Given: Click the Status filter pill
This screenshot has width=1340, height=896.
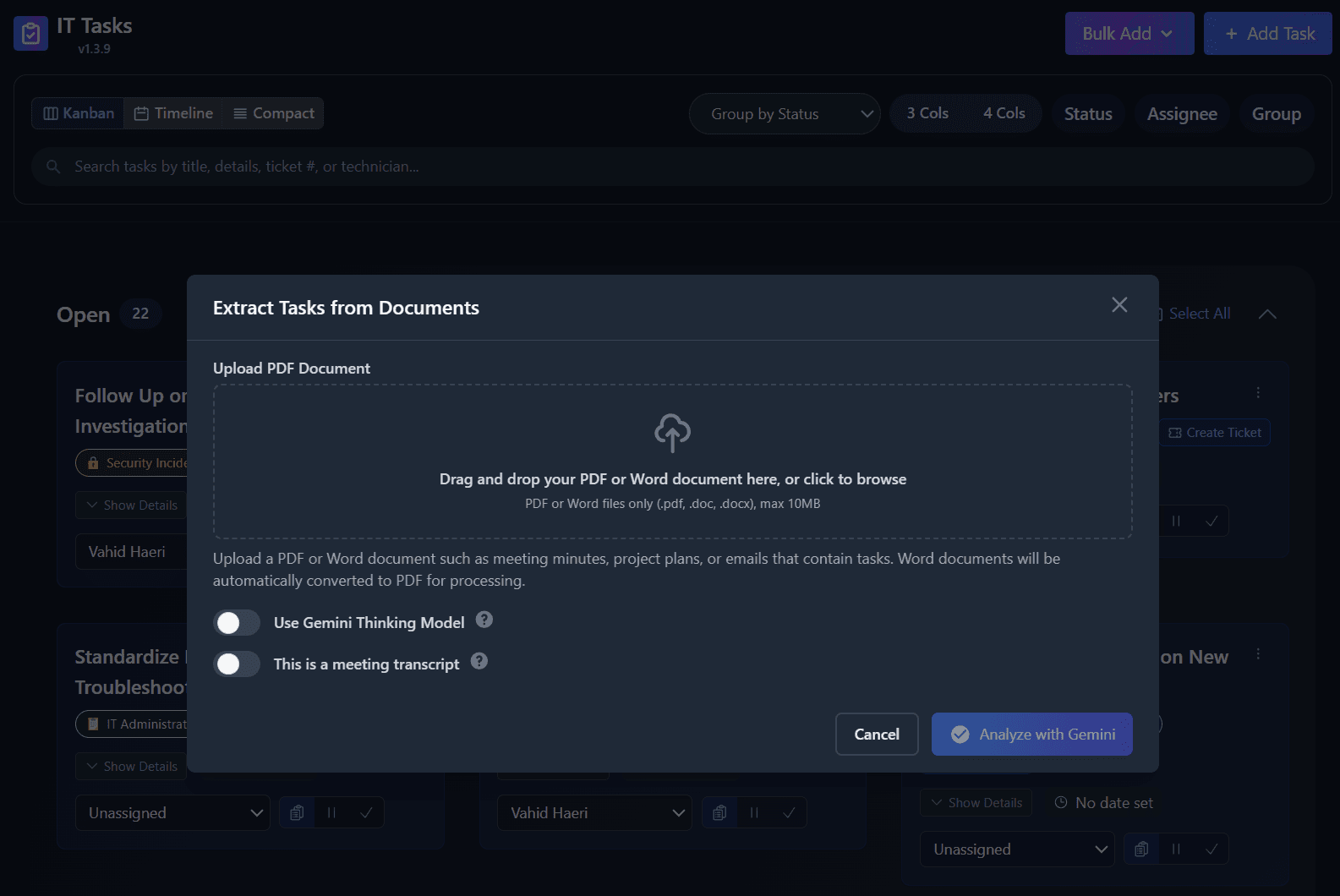Looking at the screenshot, I should pyautogui.click(x=1088, y=114).
